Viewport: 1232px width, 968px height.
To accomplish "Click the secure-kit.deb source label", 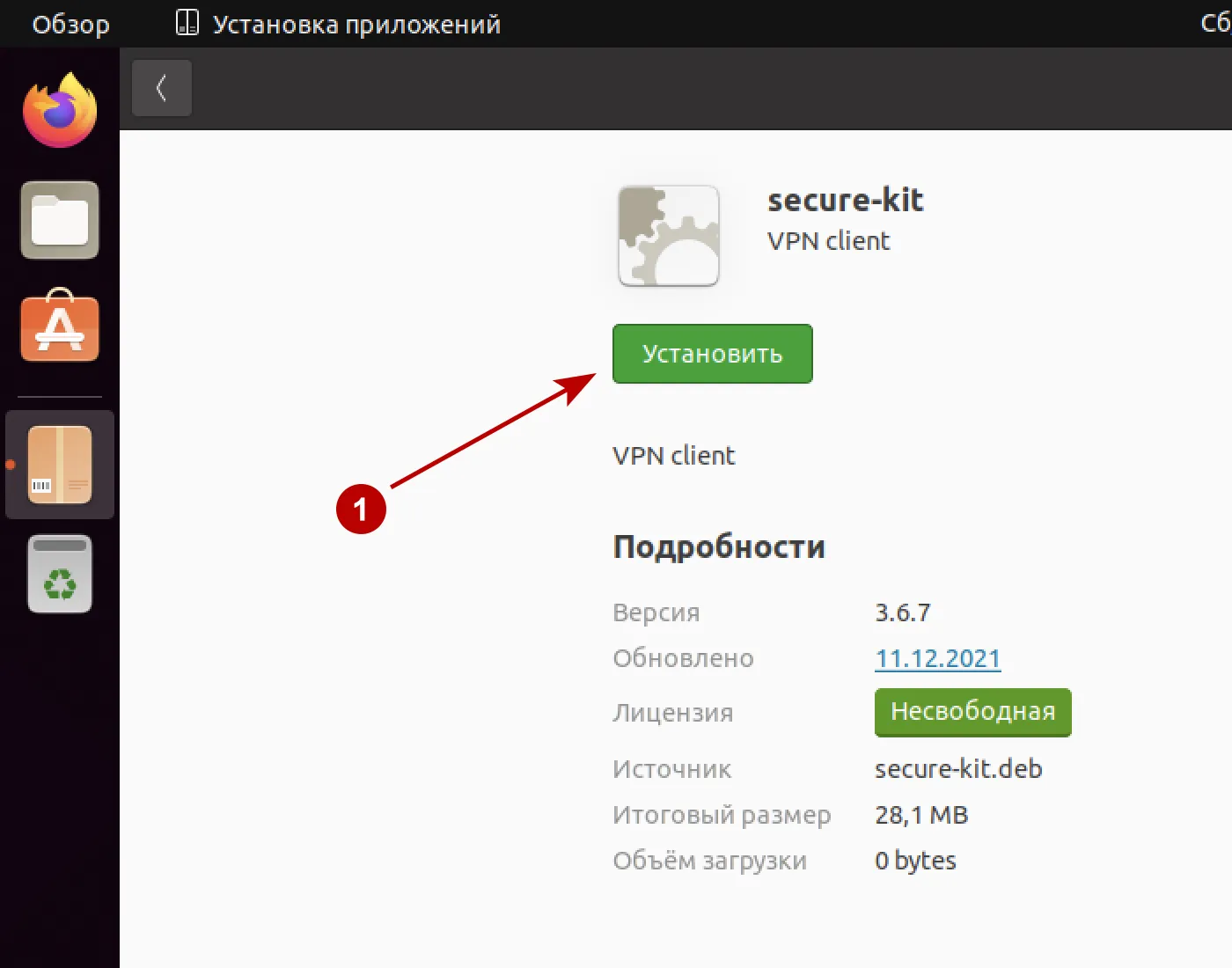I will [x=958, y=768].
